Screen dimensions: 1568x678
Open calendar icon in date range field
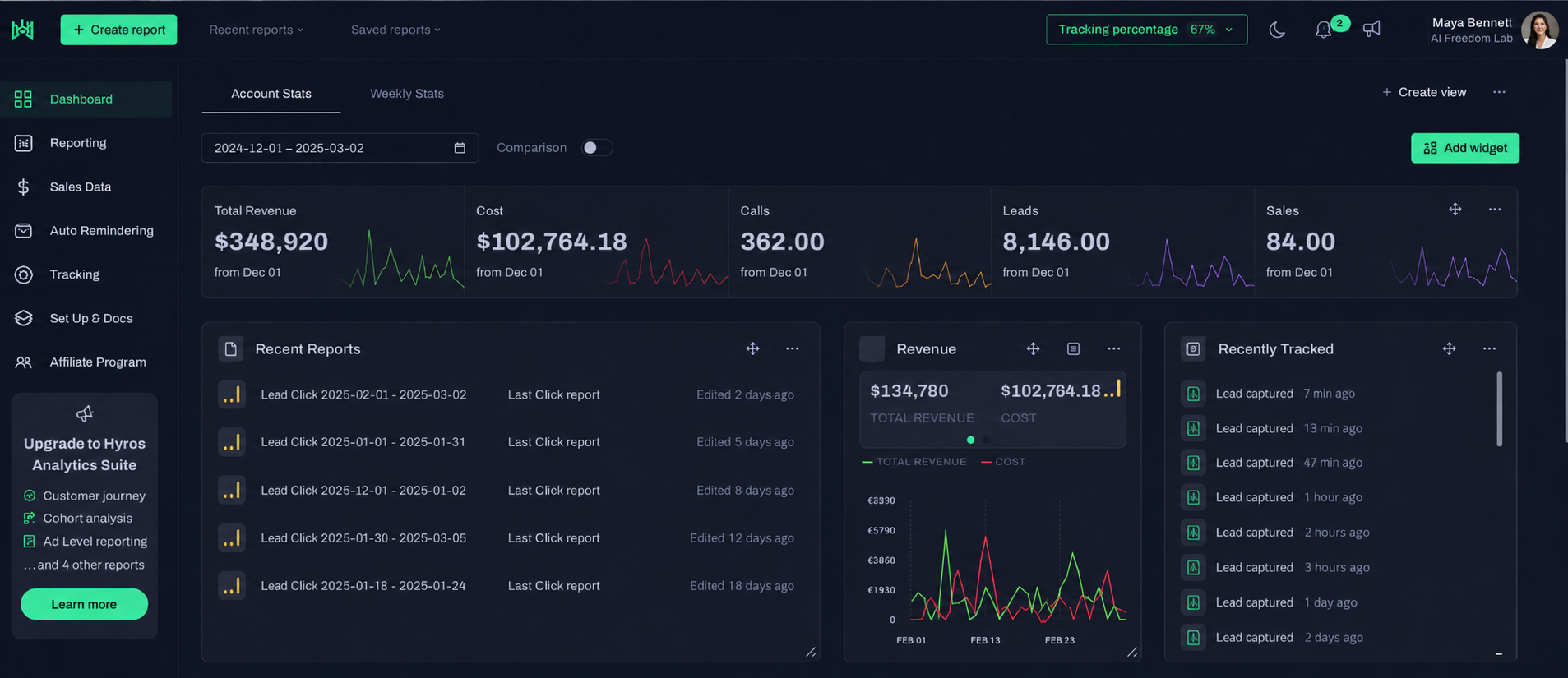click(460, 148)
